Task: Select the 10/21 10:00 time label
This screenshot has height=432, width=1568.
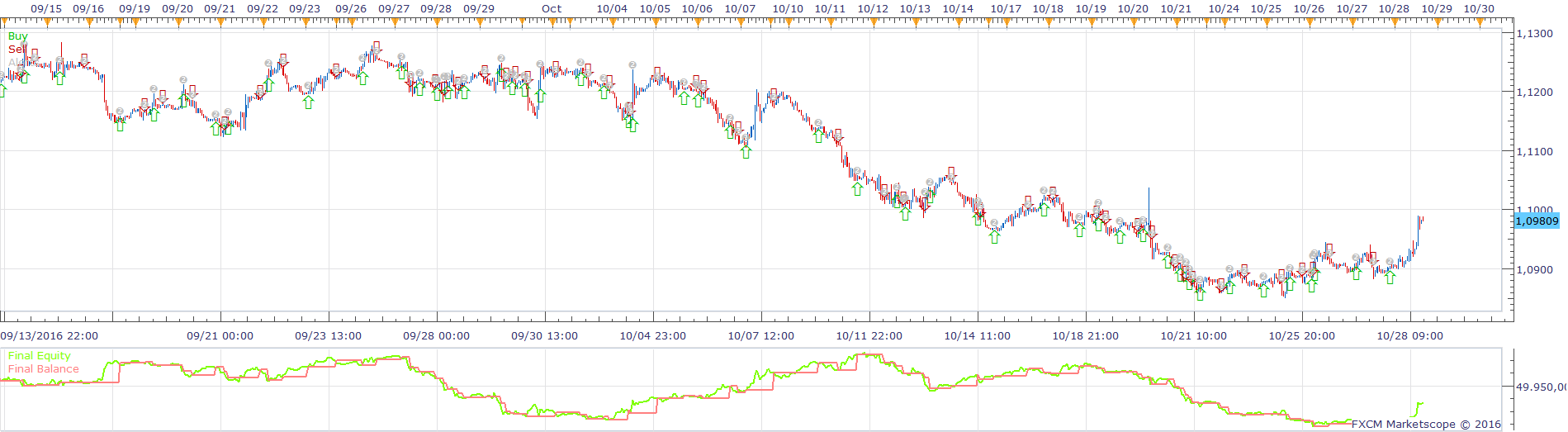Action: click(x=1194, y=336)
